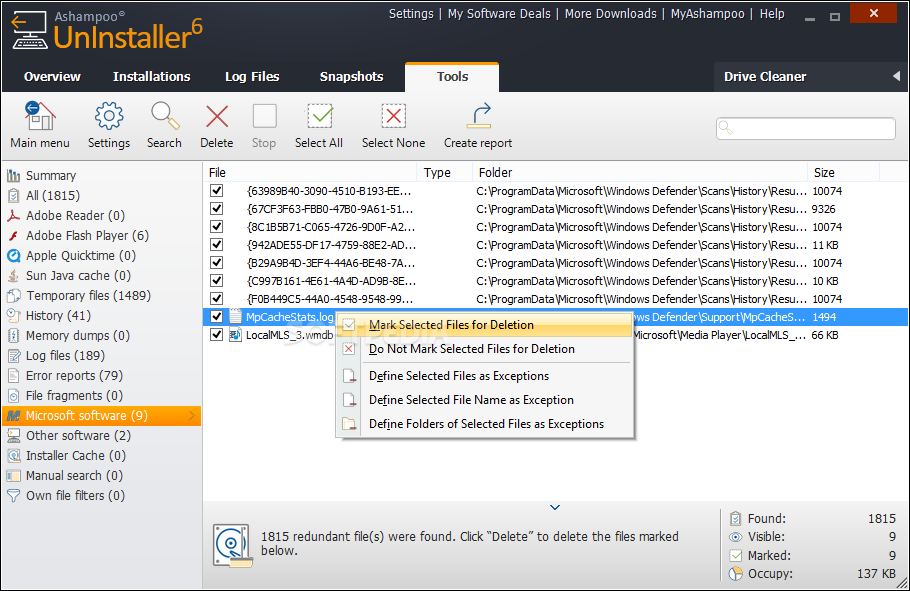
Task: Uncheck the {63989B40-3090 file checkbox
Action: point(216,191)
